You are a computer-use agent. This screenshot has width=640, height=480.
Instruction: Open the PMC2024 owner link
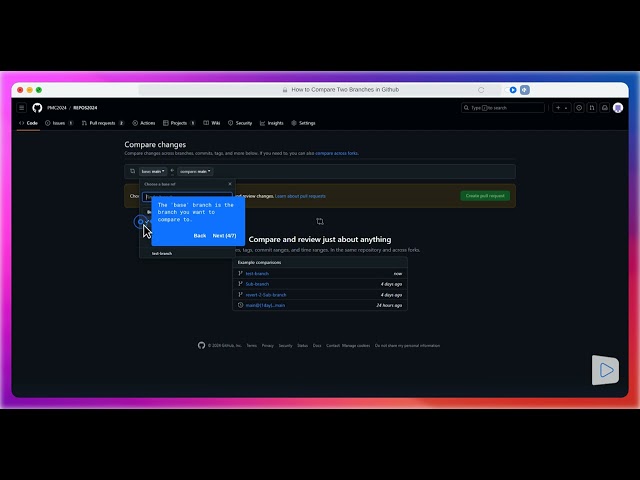coord(57,108)
